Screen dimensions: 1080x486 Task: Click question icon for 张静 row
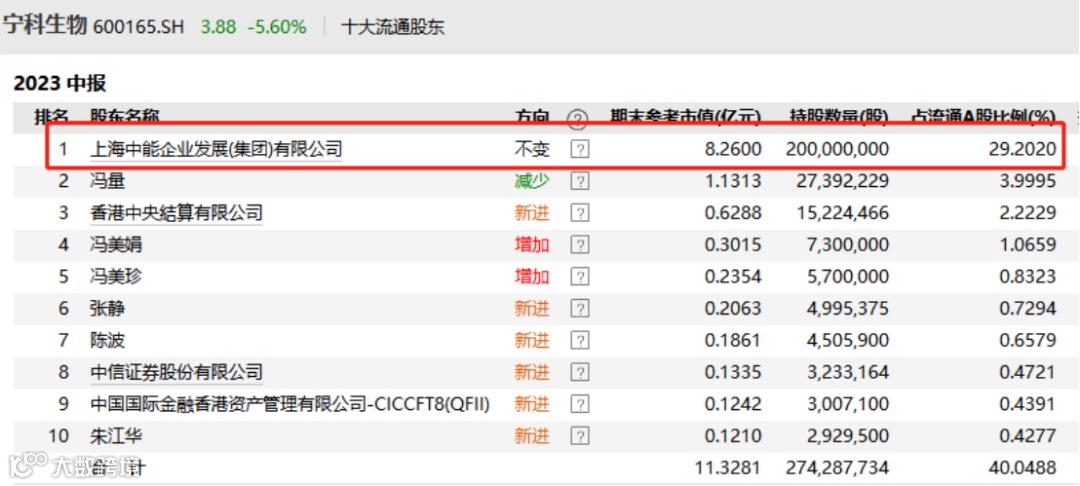click(580, 308)
